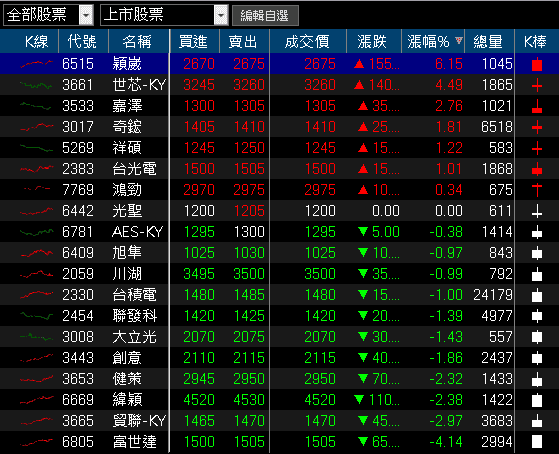Viewport: 559px width, 454px height.
Task: Click the K棒 candle for 大立光
Action: pyautogui.click(x=537, y=337)
